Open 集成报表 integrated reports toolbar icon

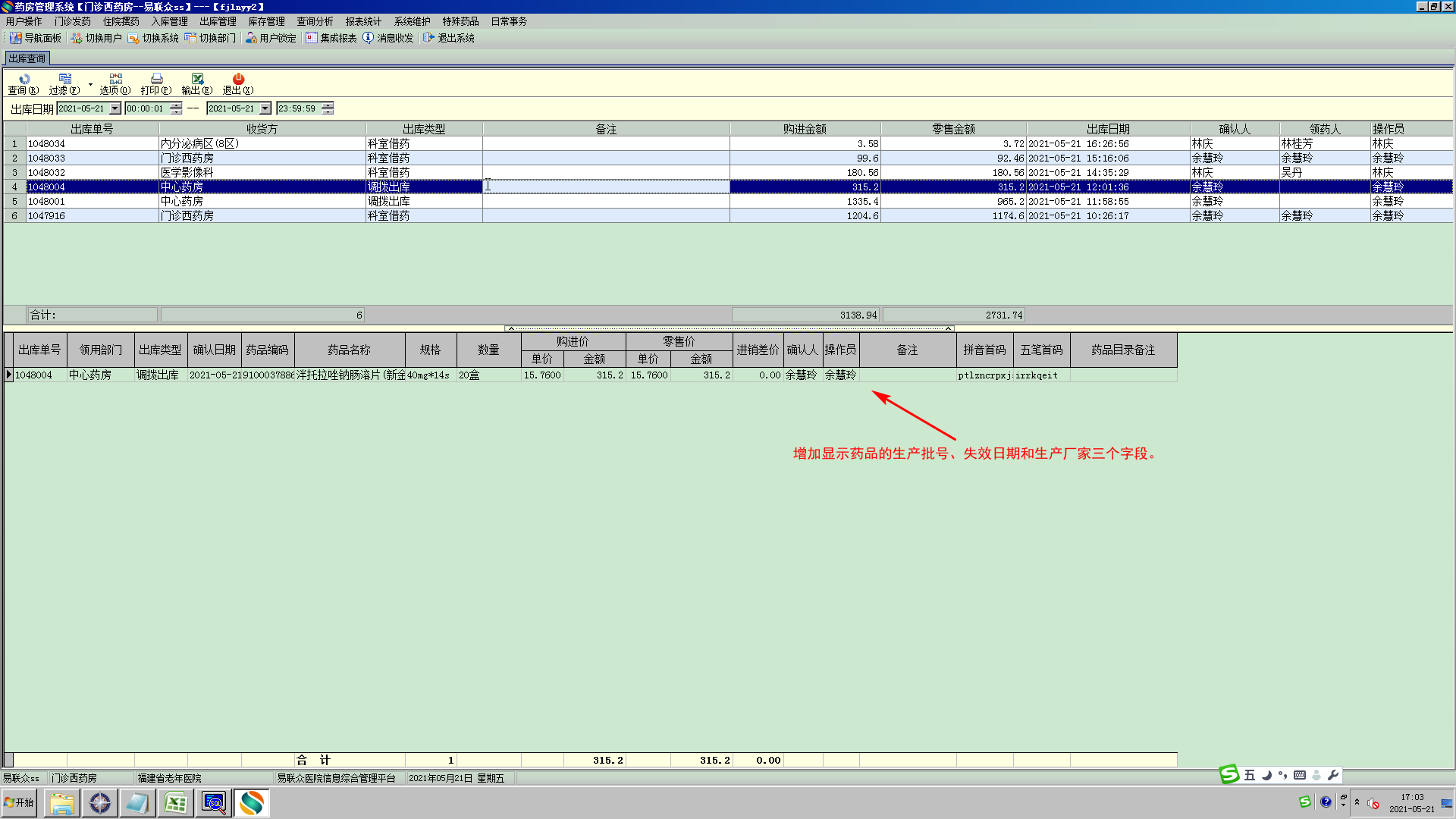331,38
